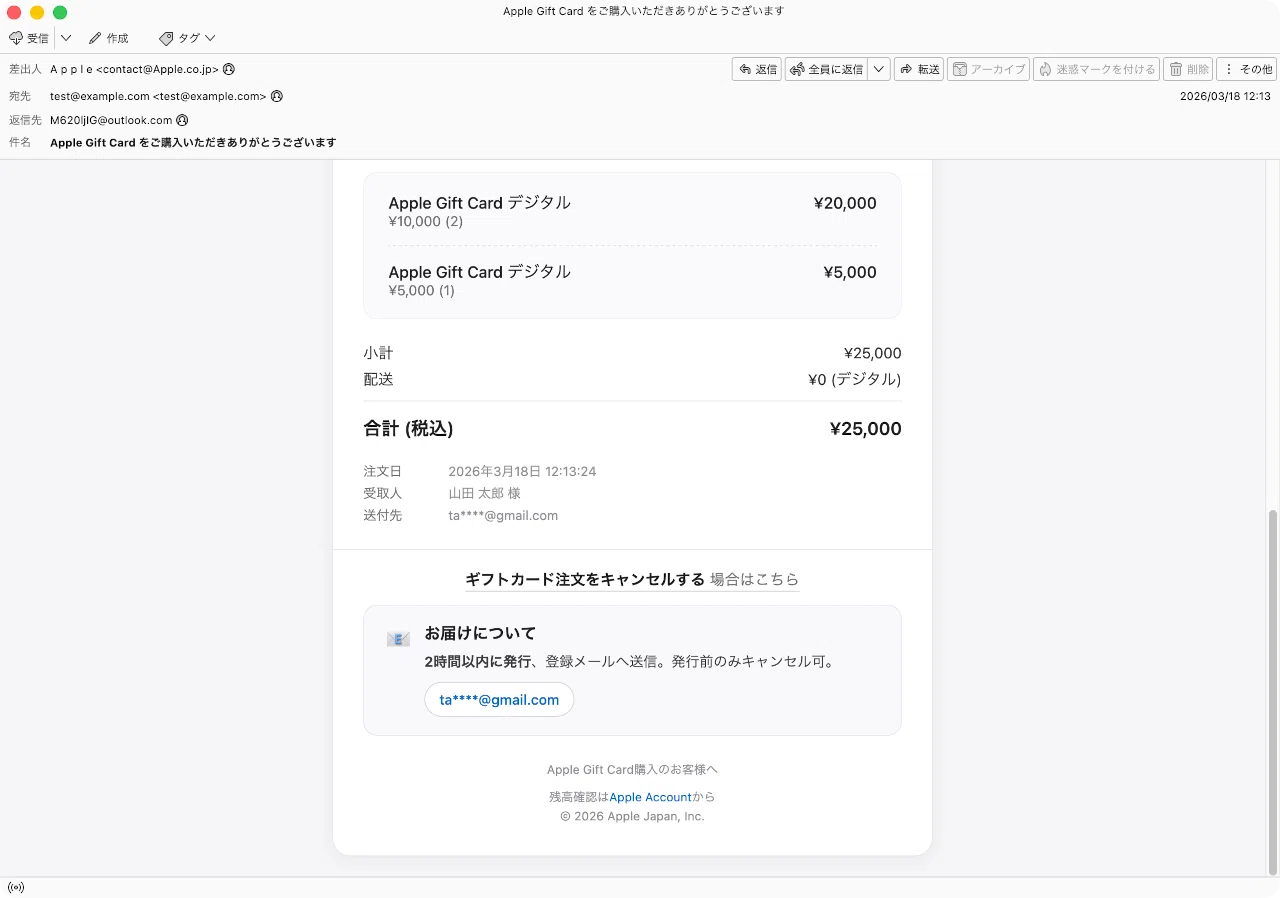Open the Apple Account link in footer
Viewport: 1280px width, 898px height.
650,797
